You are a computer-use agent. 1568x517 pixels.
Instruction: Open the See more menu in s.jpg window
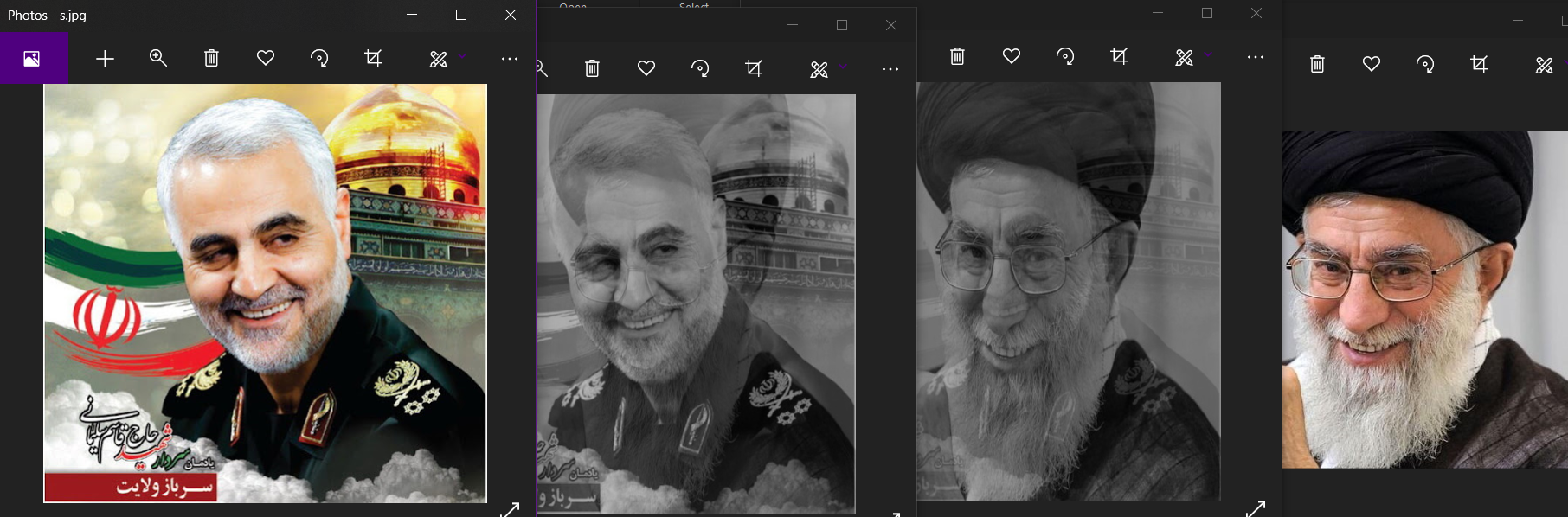click(510, 59)
